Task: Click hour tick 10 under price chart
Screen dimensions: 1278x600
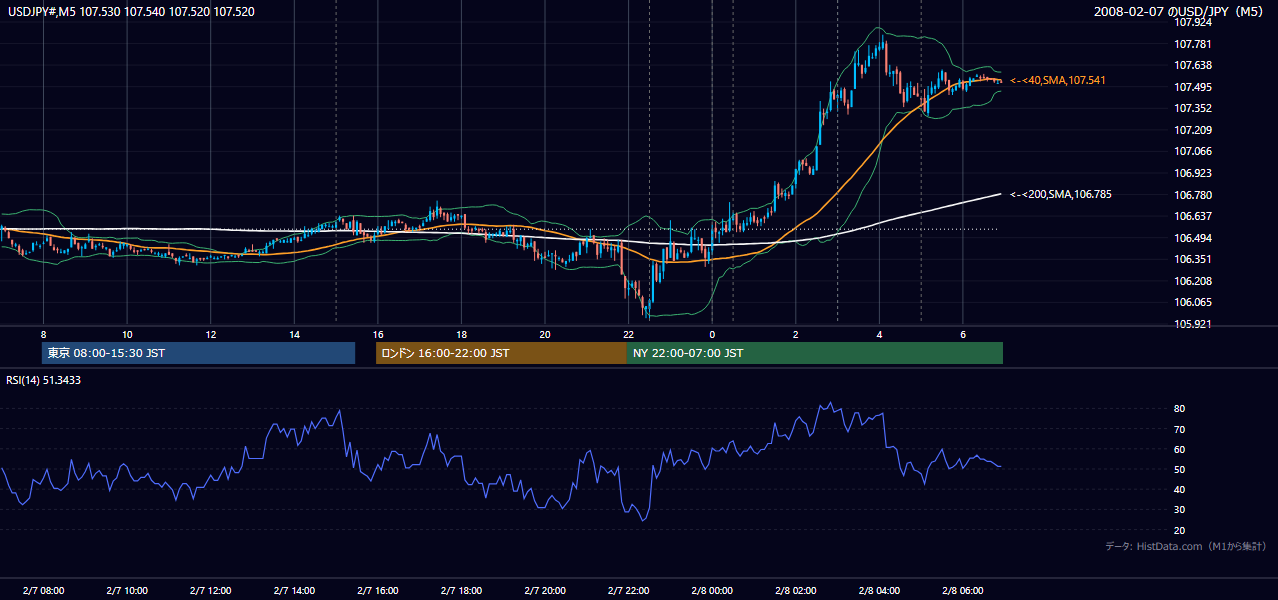Action: [127, 335]
